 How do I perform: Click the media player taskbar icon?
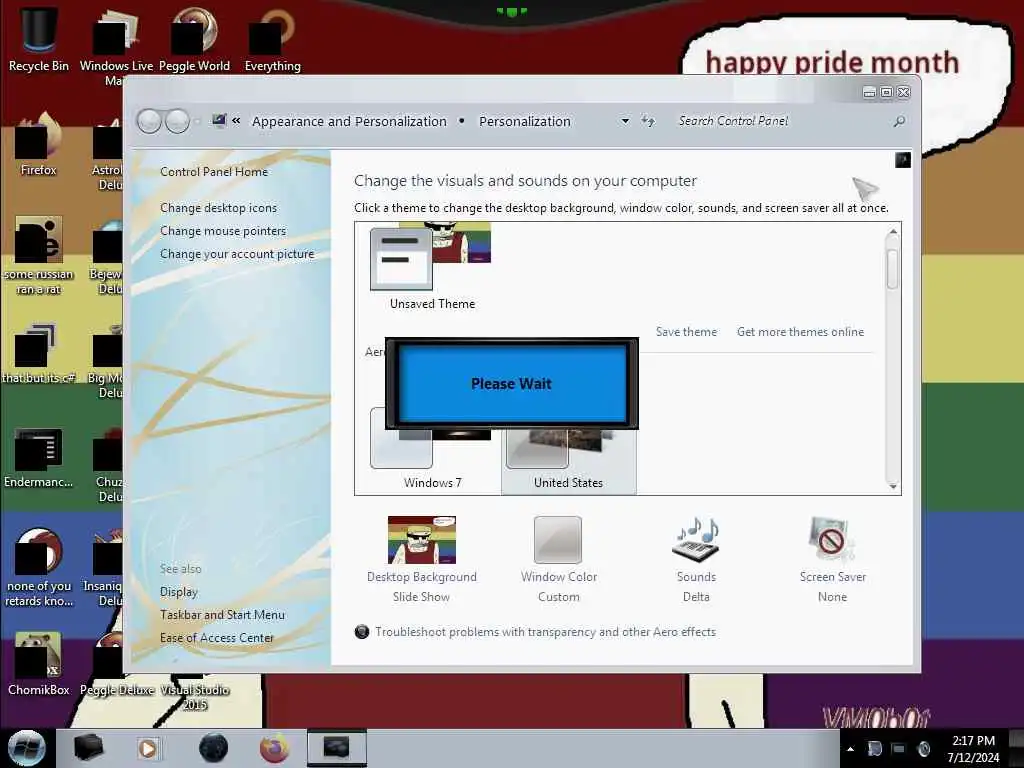(x=148, y=748)
